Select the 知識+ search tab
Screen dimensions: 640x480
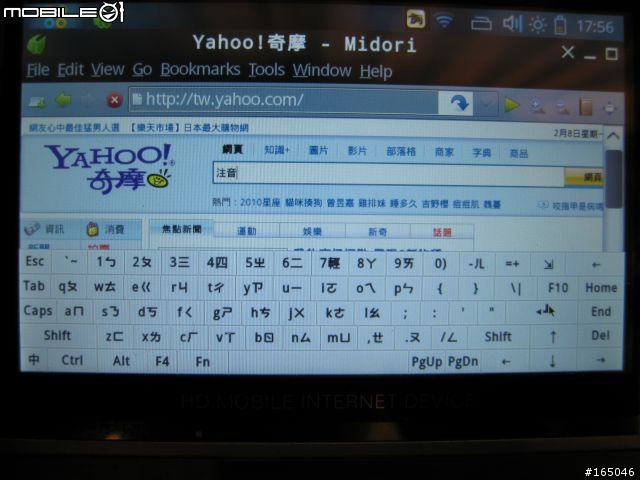pyautogui.click(x=277, y=150)
